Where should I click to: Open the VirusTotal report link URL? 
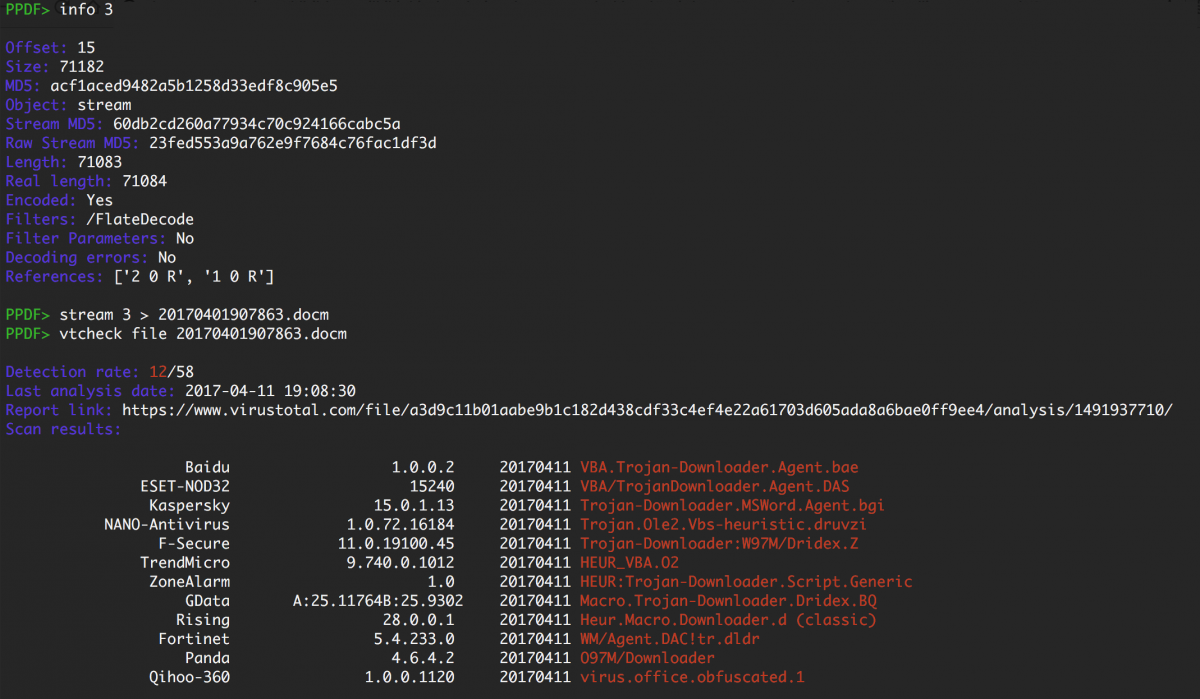point(647,410)
